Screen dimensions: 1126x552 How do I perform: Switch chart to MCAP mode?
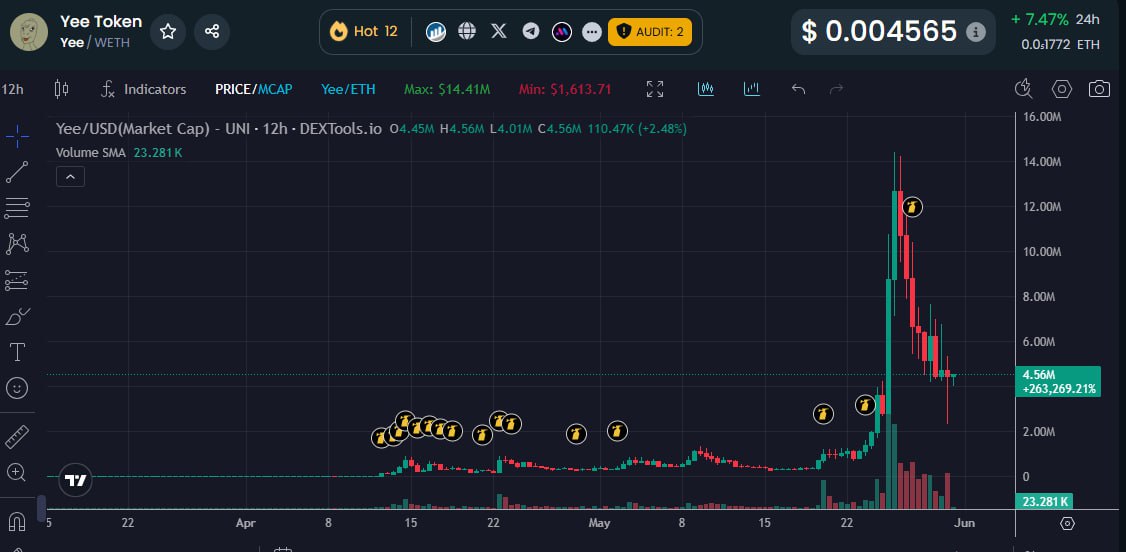[275, 89]
